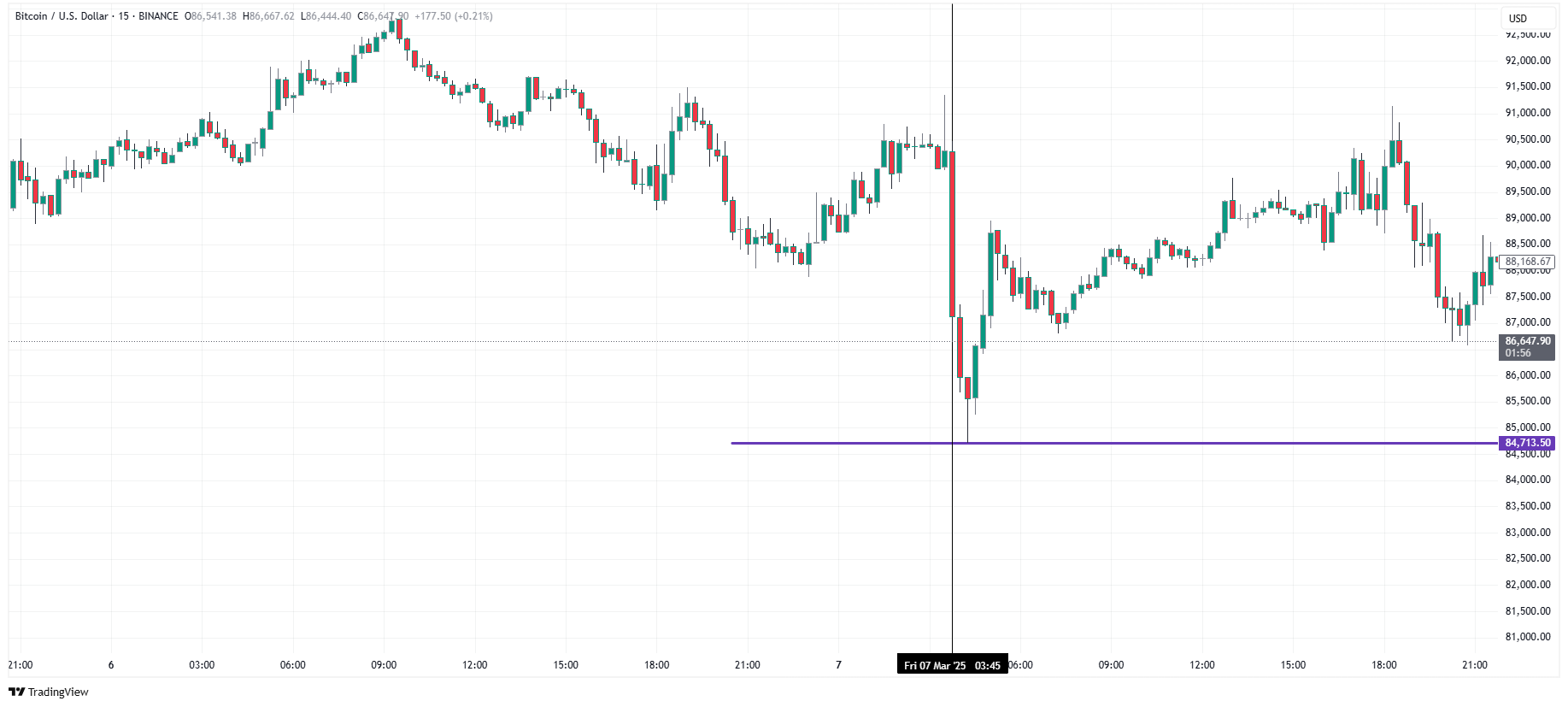Click the day 6 label on time axis
Screen dimensions: 1568x707
111,665
